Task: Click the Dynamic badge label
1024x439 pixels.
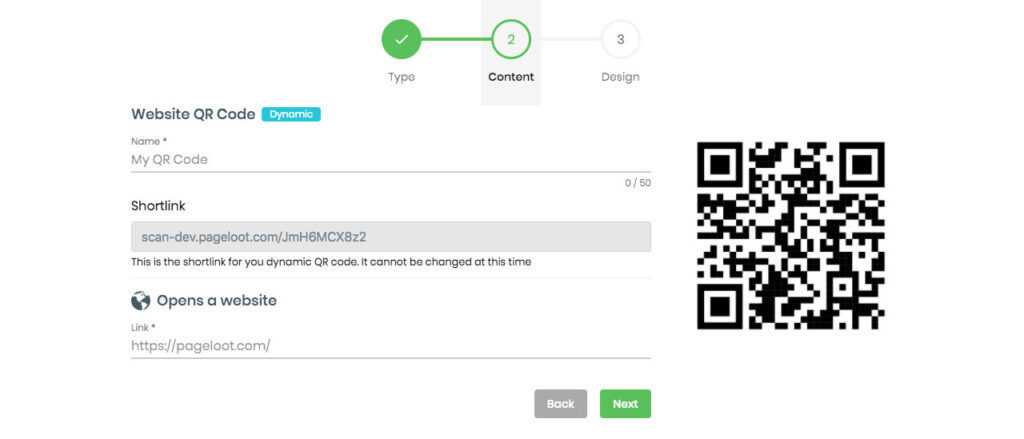Action: click(x=291, y=114)
